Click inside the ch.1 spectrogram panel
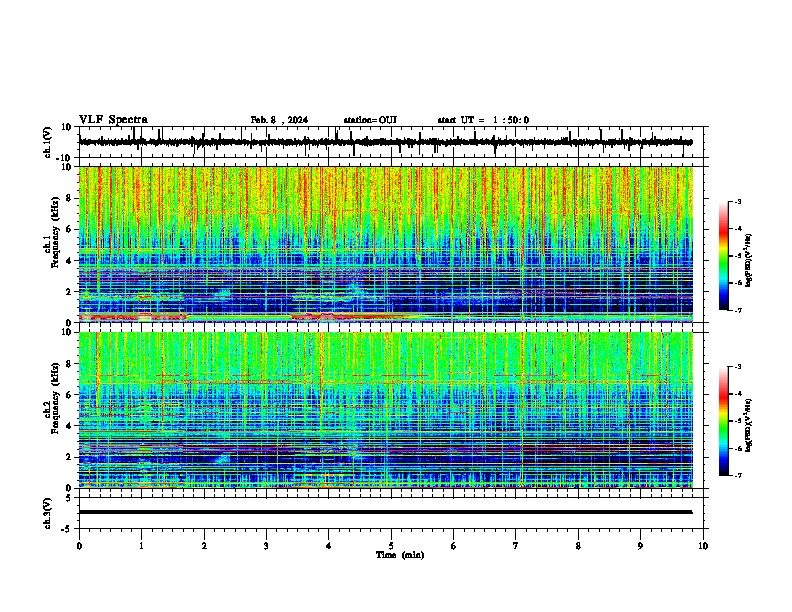Screen dimensions: 792x612 coord(386,244)
